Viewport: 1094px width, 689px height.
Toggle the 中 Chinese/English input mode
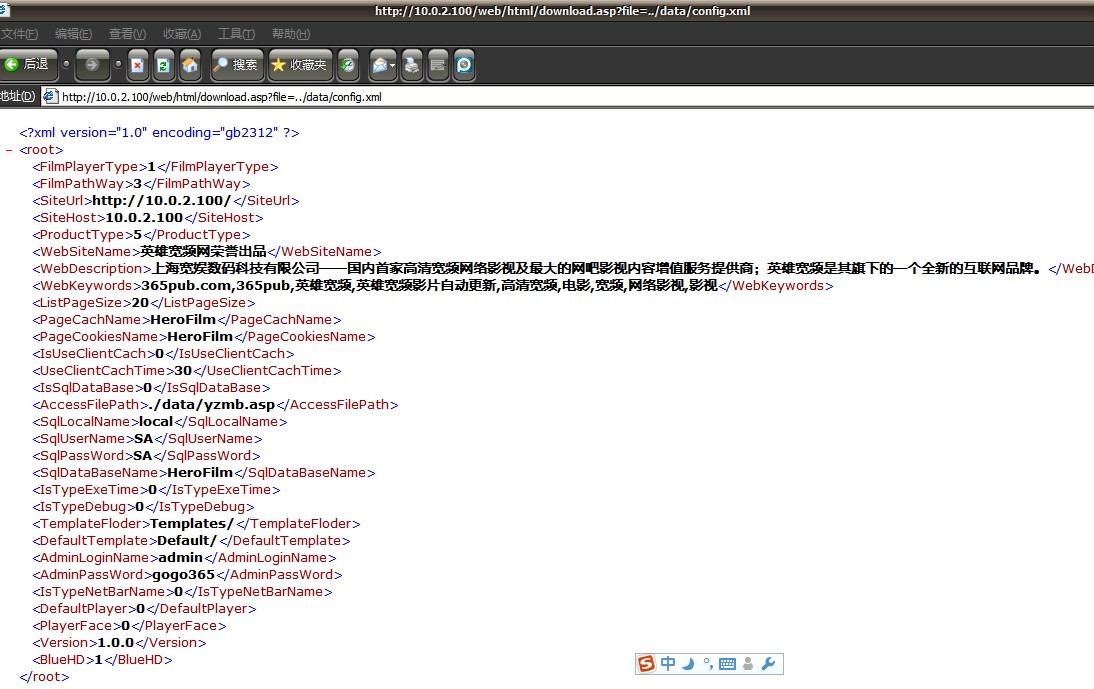[668, 664]
